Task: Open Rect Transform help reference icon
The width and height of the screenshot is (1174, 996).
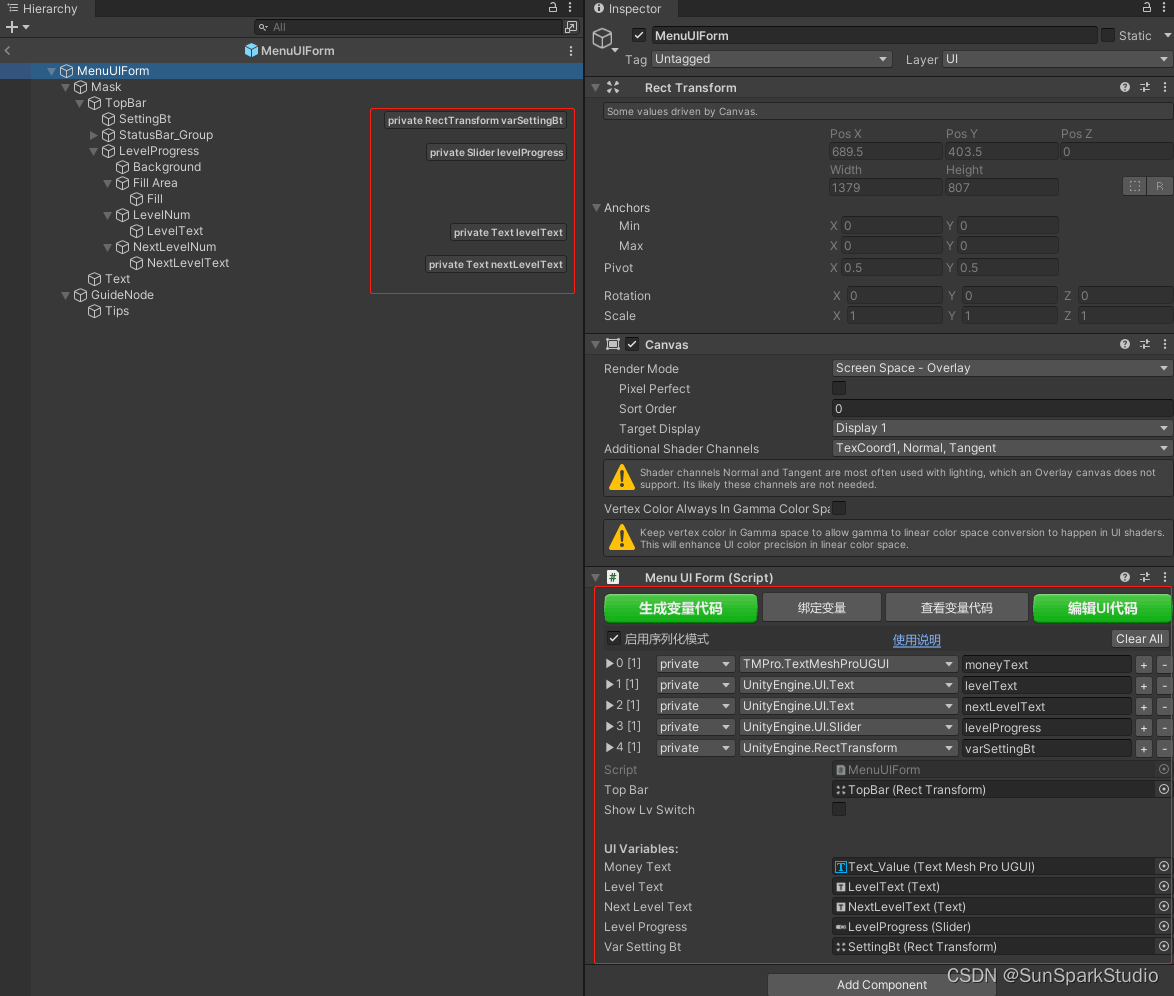Action: (x=1125, y=88)
